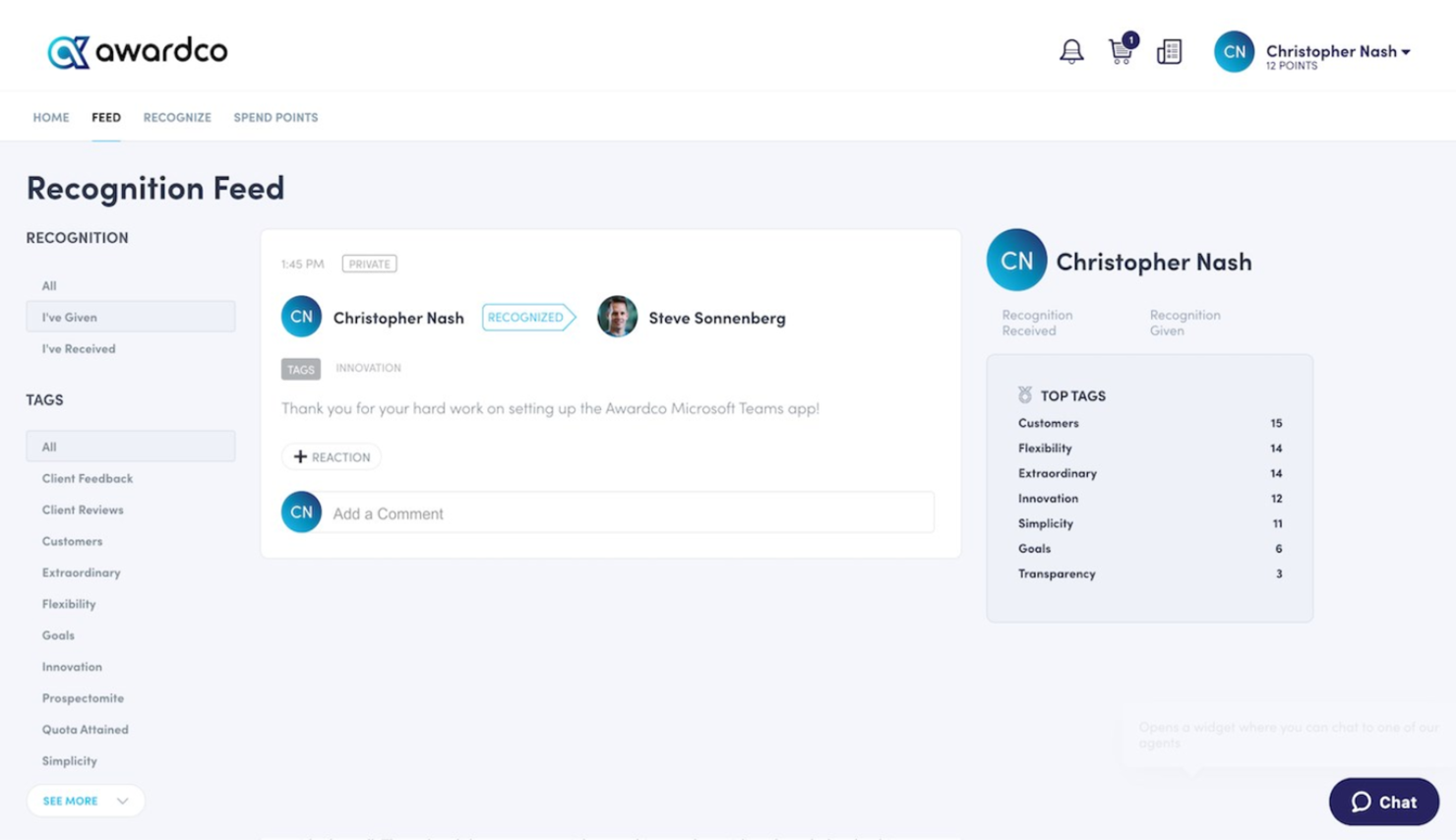Open Steve Sonnenberg's profile photo
This screenshot has width=1456, height=840.
click(617, 317)
